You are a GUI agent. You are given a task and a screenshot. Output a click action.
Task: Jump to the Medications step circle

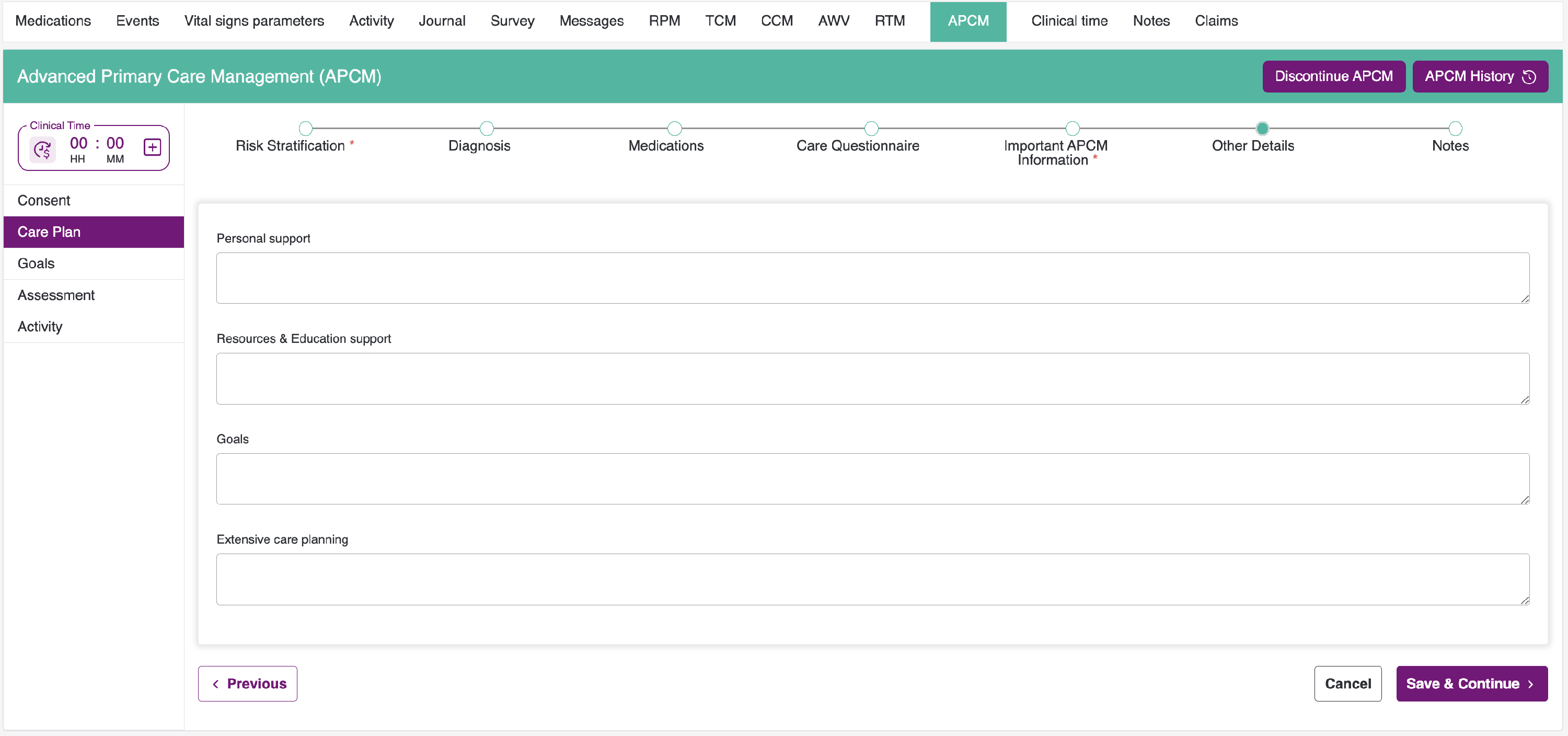click(x=674, y=129)
